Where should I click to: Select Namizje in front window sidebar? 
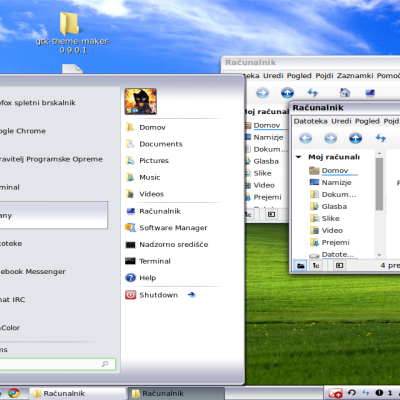pyautogui.click(x=330, y=182)
